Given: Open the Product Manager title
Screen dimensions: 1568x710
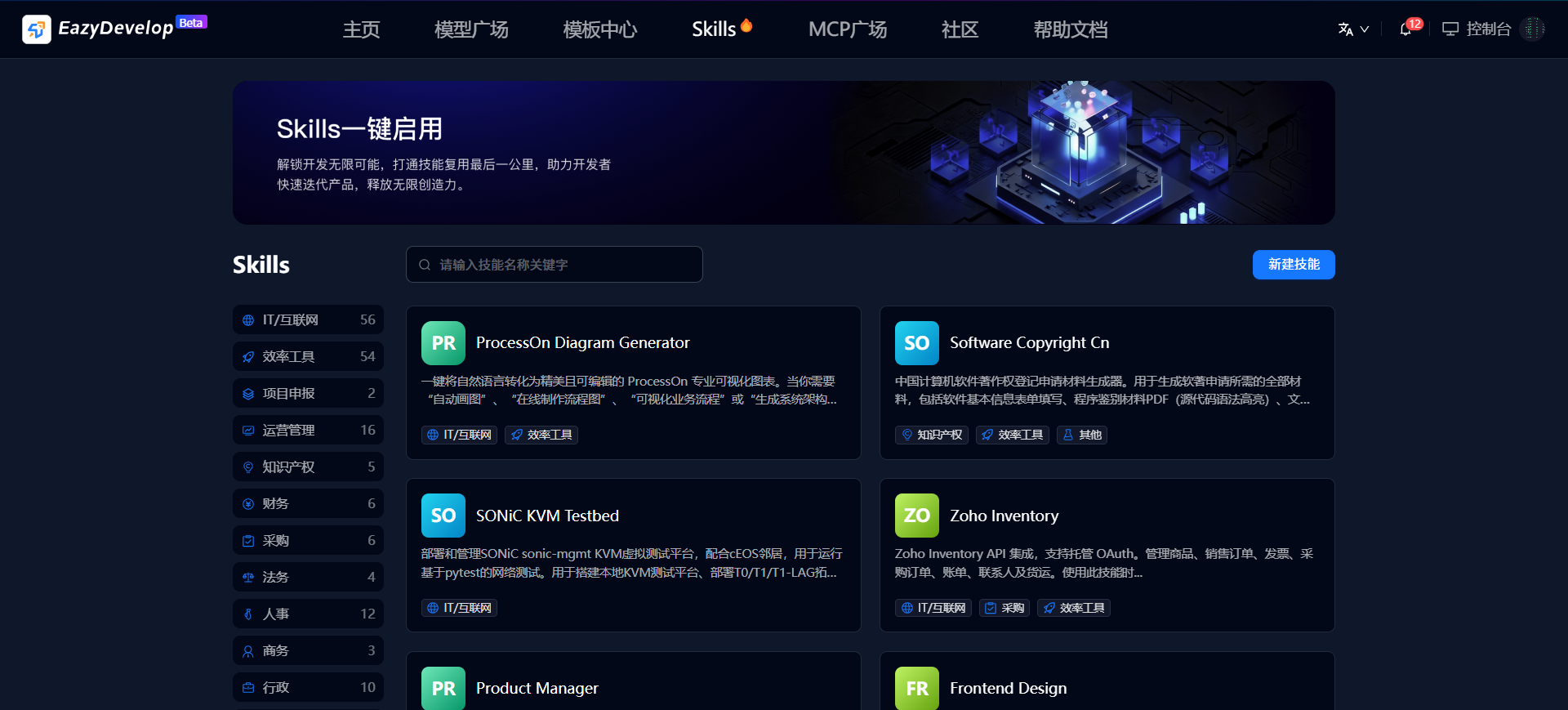Looking at the screenshot, I should [537, 689].
